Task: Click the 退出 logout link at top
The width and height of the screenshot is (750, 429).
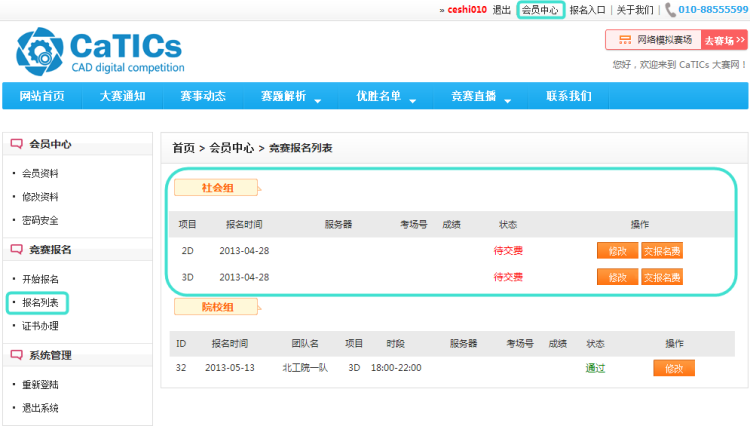Action: (x=502, y=10)
